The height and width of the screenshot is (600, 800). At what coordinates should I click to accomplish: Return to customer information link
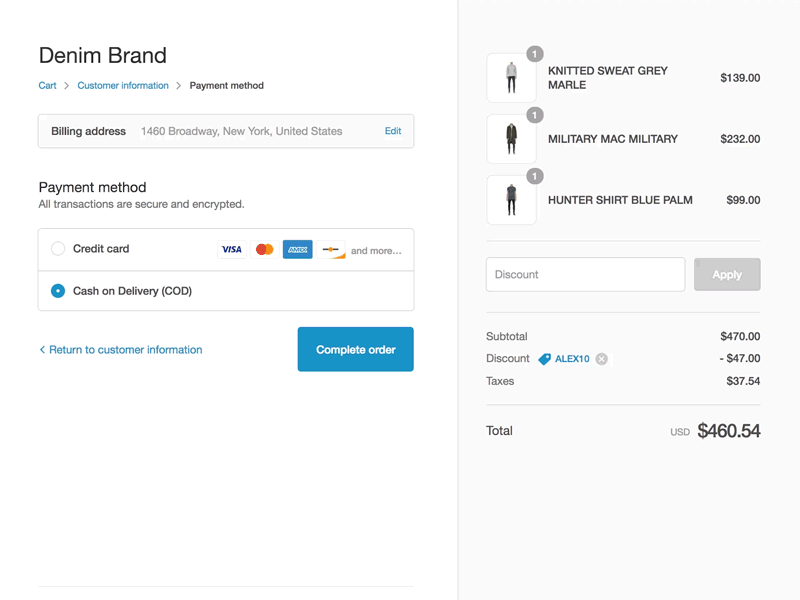pos(121,349)
